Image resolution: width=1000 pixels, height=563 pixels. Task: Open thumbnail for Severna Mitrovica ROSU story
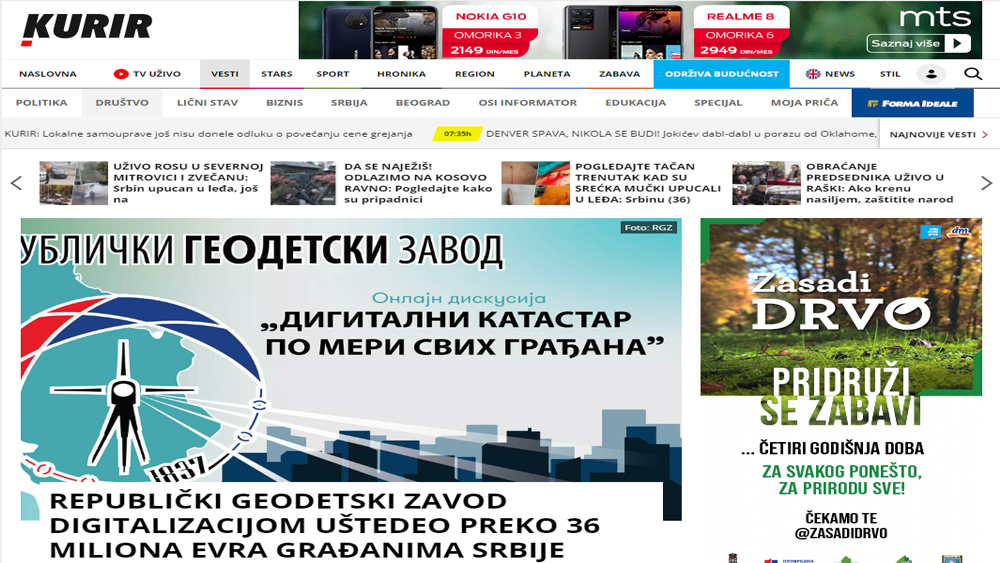[73, 183]
